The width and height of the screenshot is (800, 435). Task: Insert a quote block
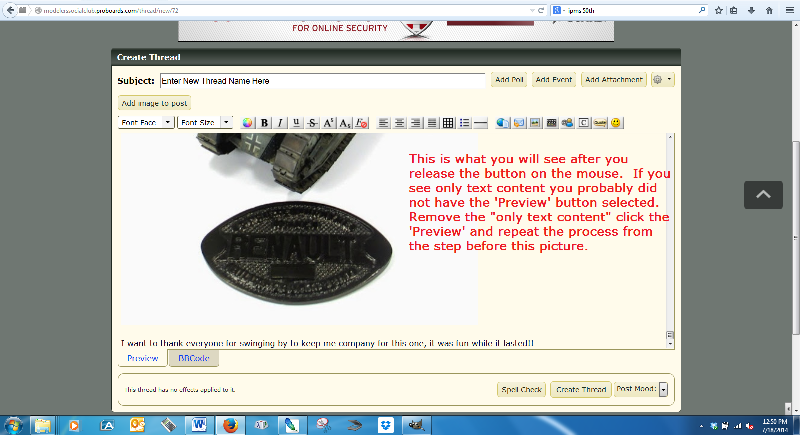coord(600,123)
